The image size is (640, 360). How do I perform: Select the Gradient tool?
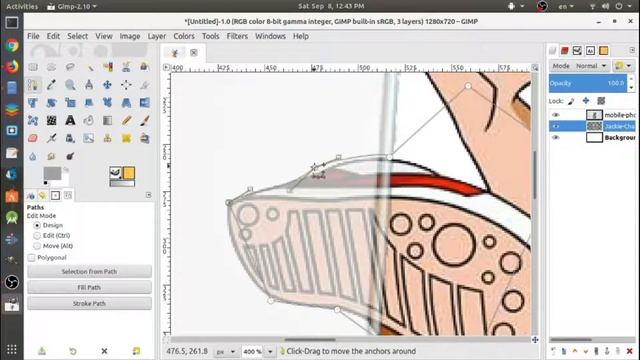pyautogui.click(x=107, y=121)
